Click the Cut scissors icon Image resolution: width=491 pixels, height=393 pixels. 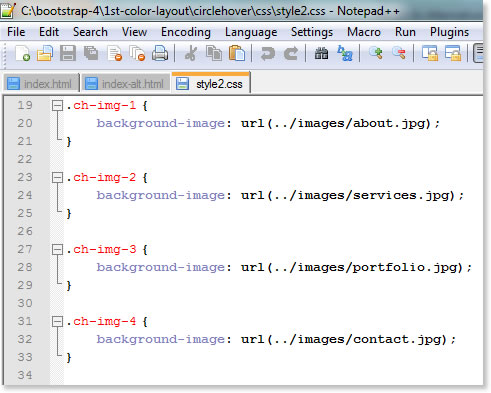[x=191, y=53]
